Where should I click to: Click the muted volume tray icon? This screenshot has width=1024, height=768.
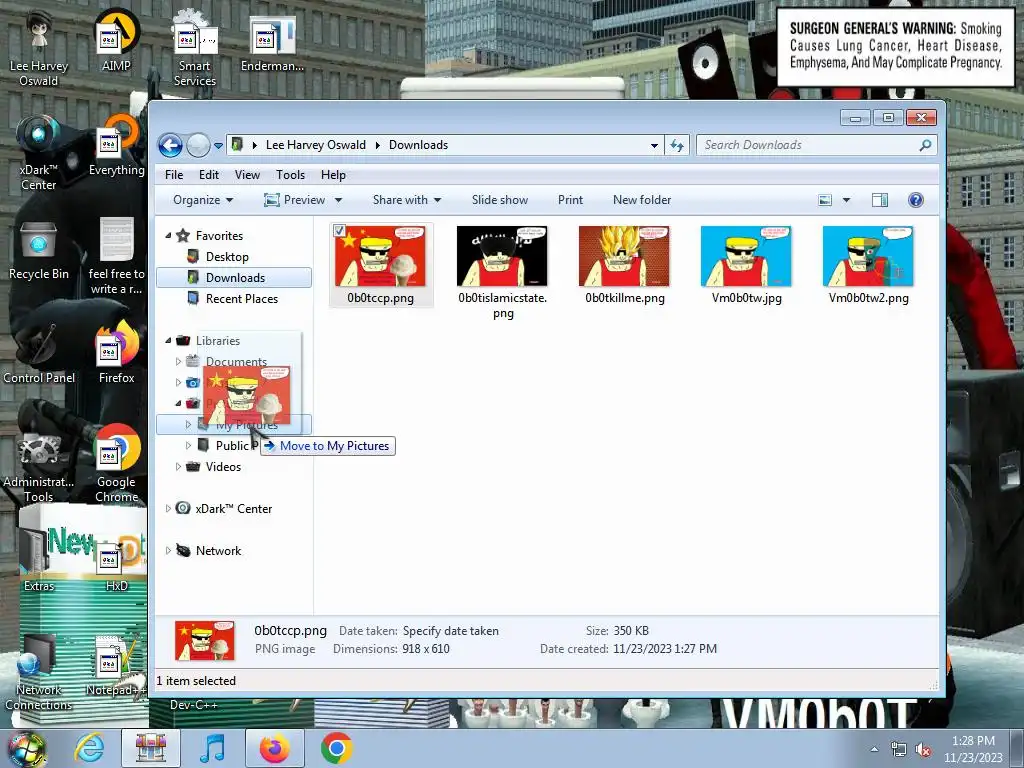tap(923, 750)
